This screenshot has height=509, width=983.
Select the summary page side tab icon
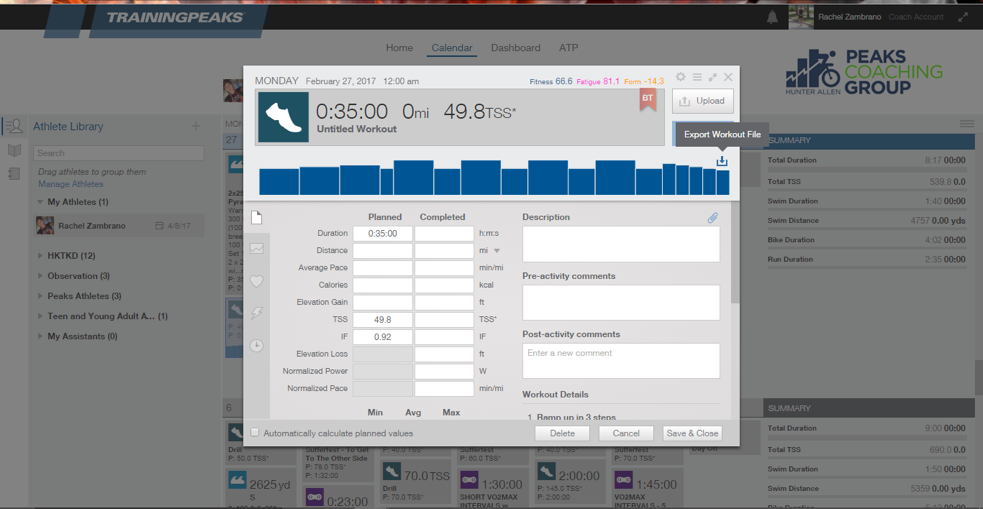(256, 218)
